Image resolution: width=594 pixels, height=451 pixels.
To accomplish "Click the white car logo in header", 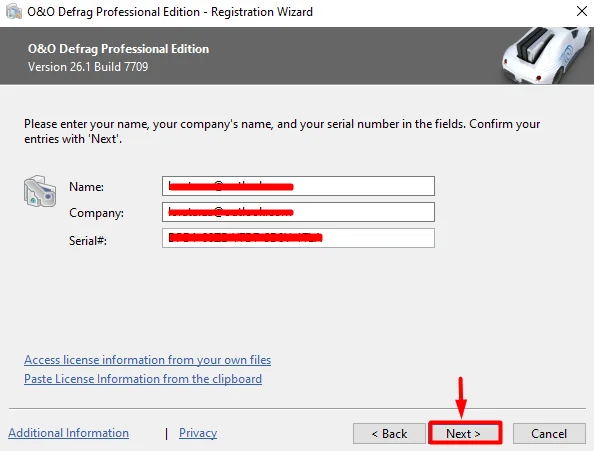I will (x=547, y=55).
